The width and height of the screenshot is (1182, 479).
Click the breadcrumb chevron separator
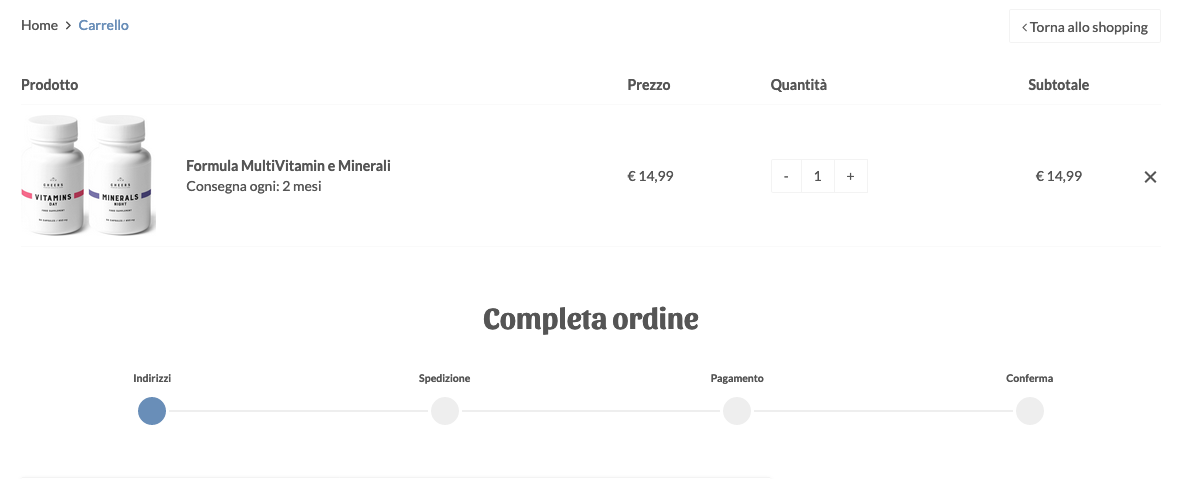pyautogui.click(x=69, y=26)
